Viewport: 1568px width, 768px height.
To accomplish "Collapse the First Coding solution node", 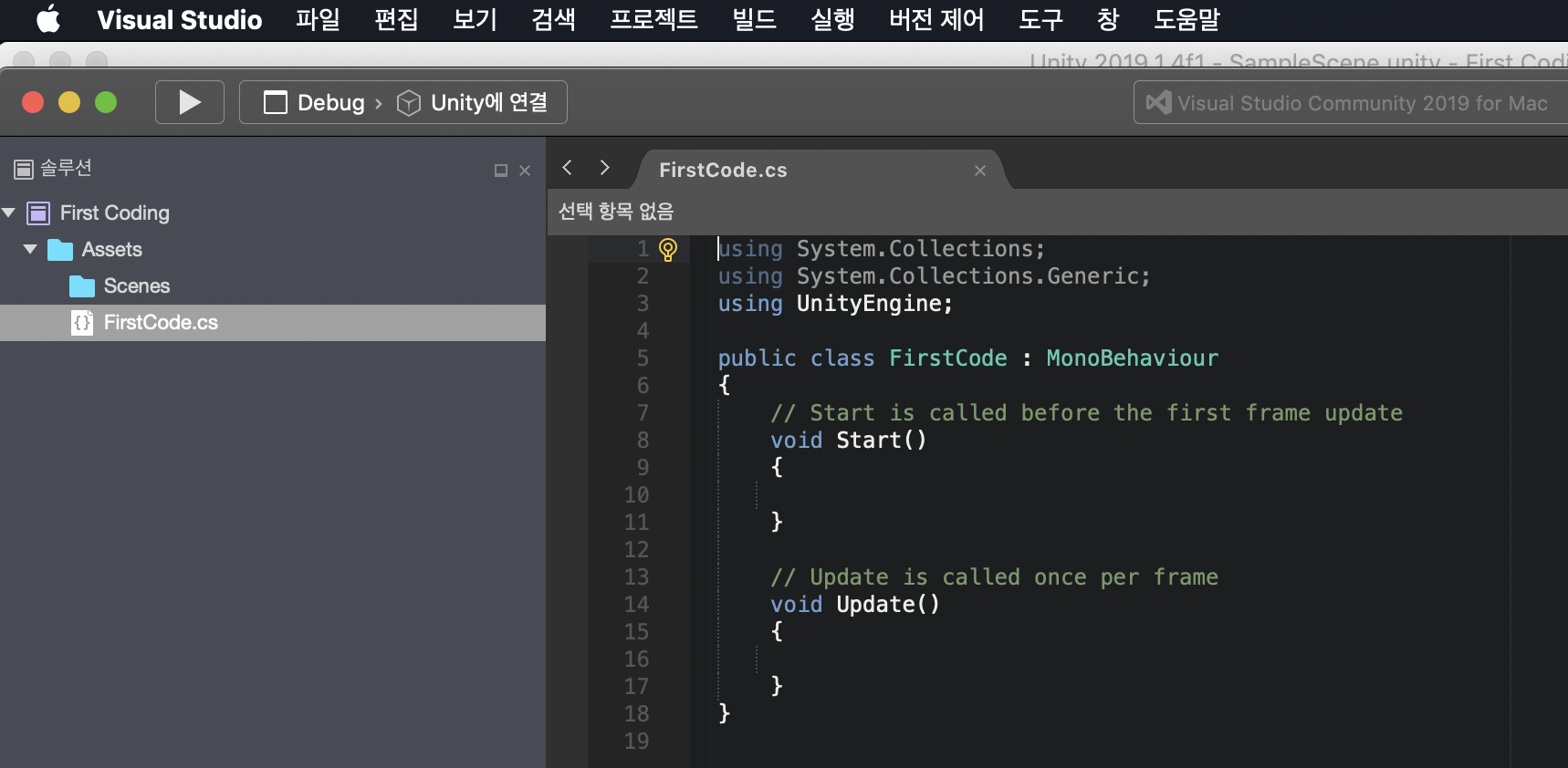I will coord(9,213).
